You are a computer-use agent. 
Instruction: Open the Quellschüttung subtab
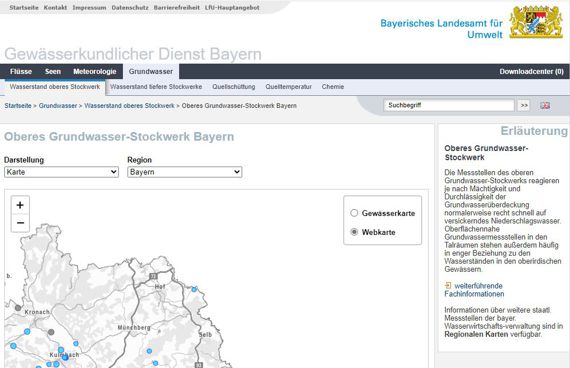click(x=234, y=87)
